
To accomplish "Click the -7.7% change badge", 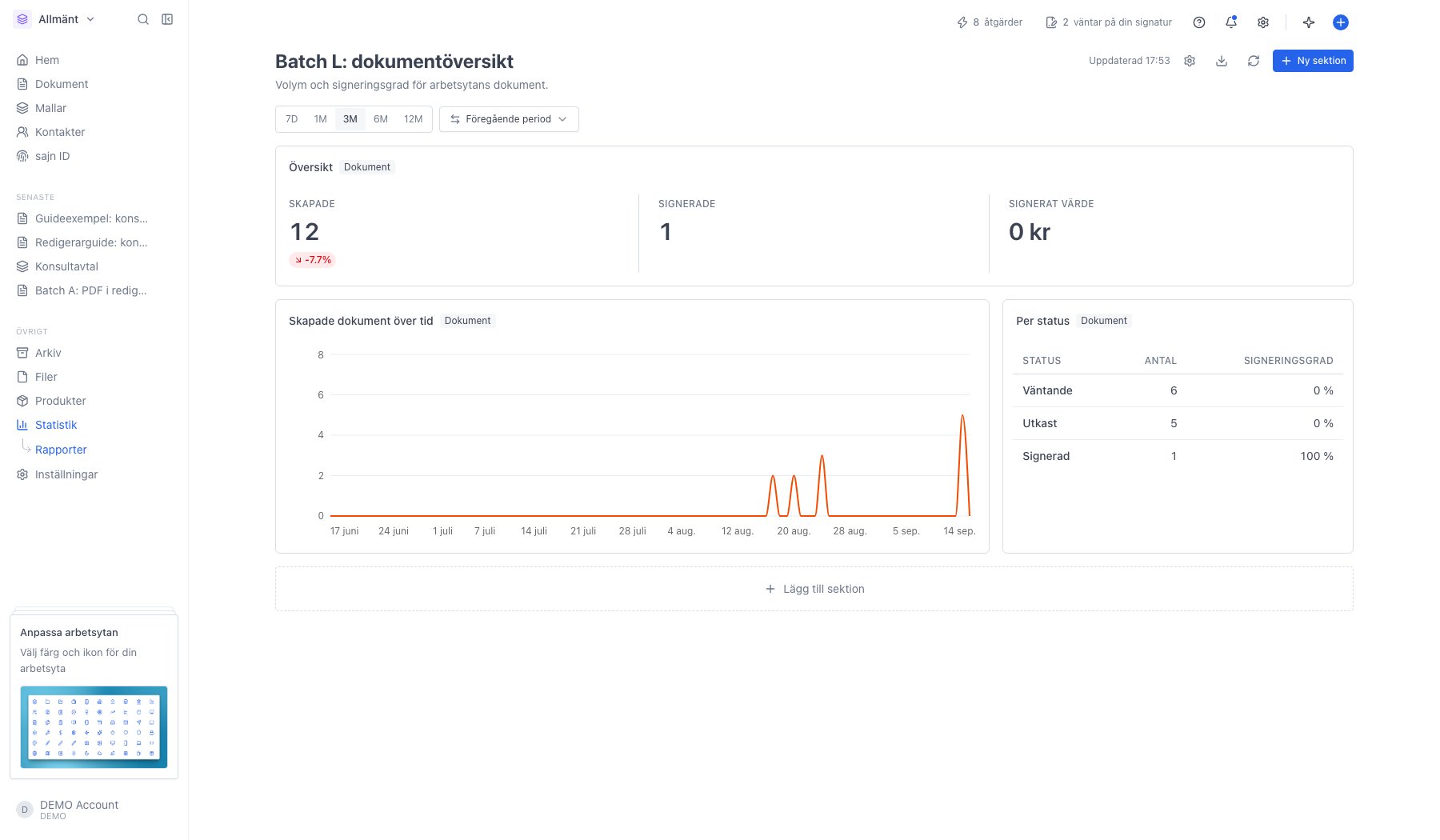I will (x=312, y=260).
